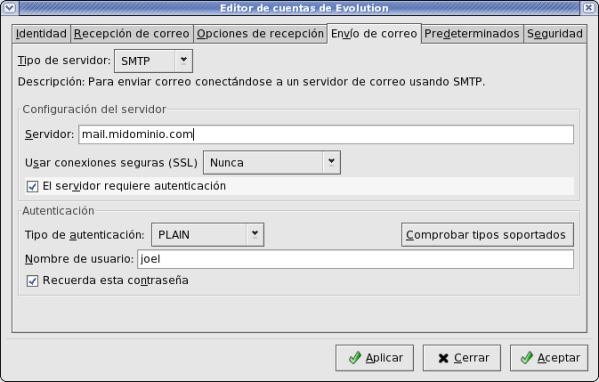Click the Configuración del servidor label
Image resolution: width=599 pixels, height=382 pixels.
(x=94, y=109)
